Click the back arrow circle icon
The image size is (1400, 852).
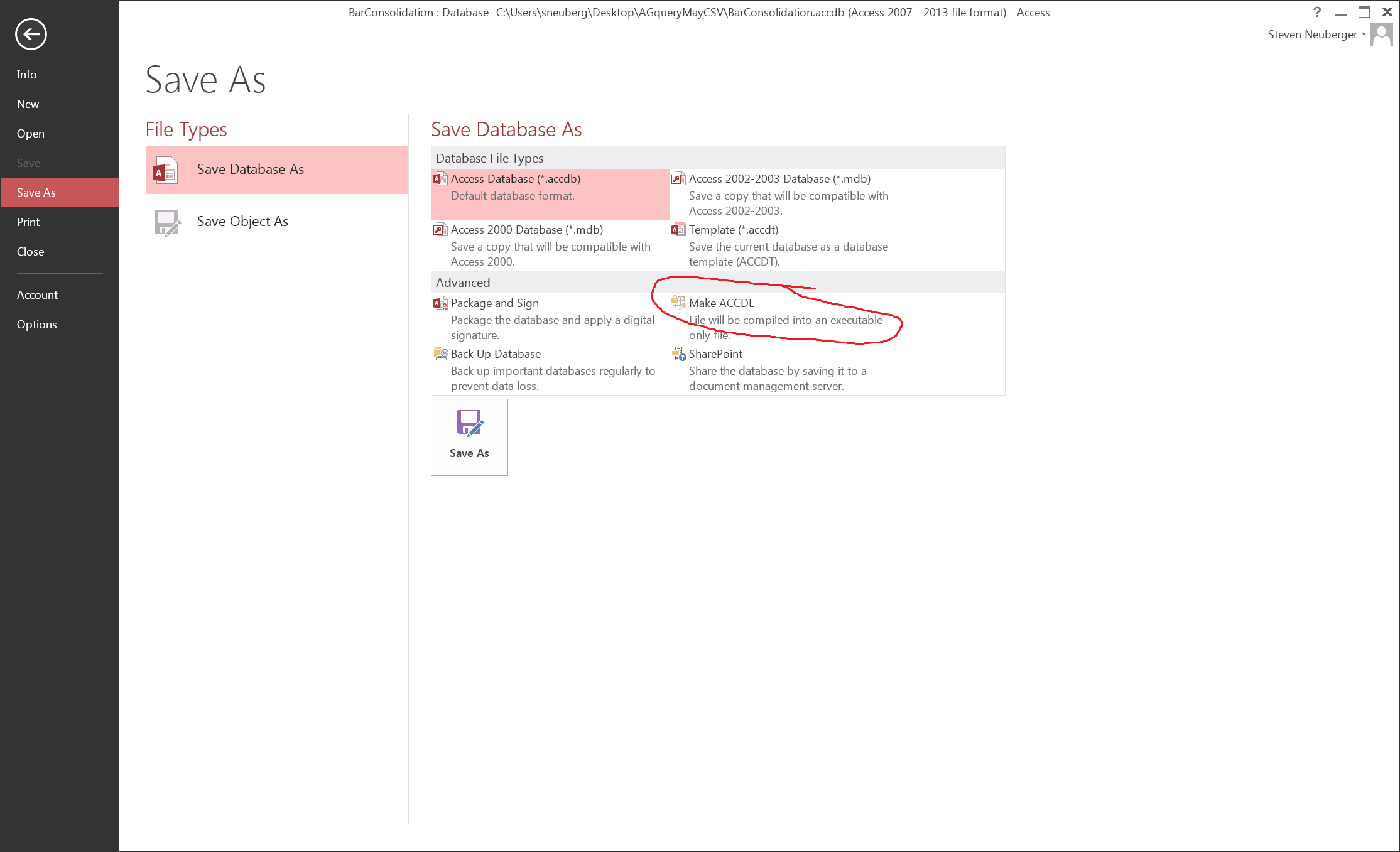click(x=31, y=34)
